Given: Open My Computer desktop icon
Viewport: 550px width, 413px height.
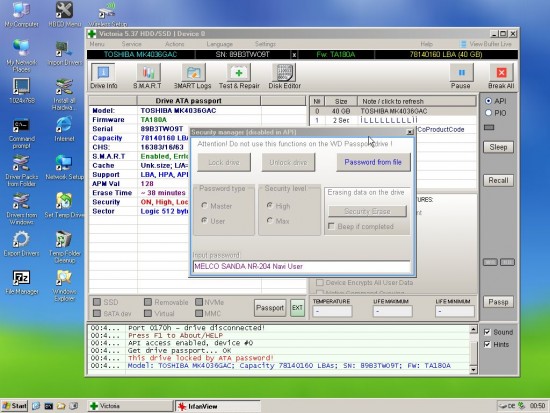Looking at the screenshot, I should [21, 14].
